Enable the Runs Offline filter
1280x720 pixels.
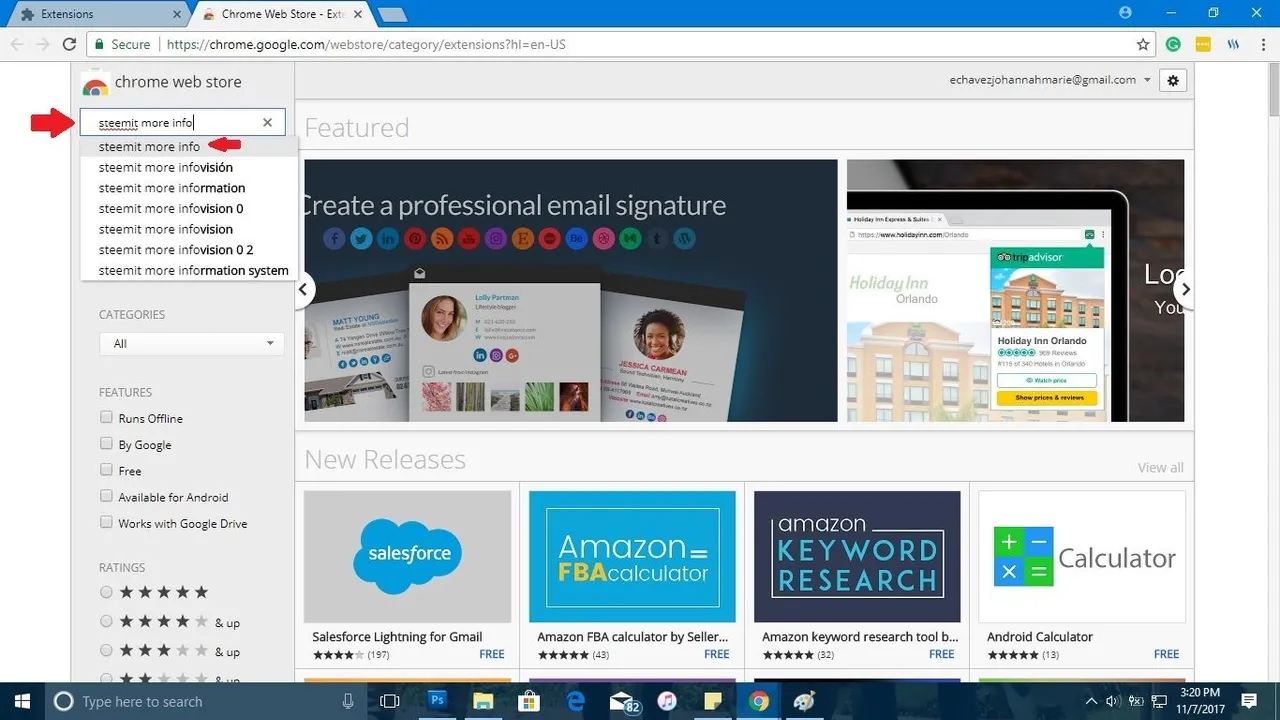(106, 417)
